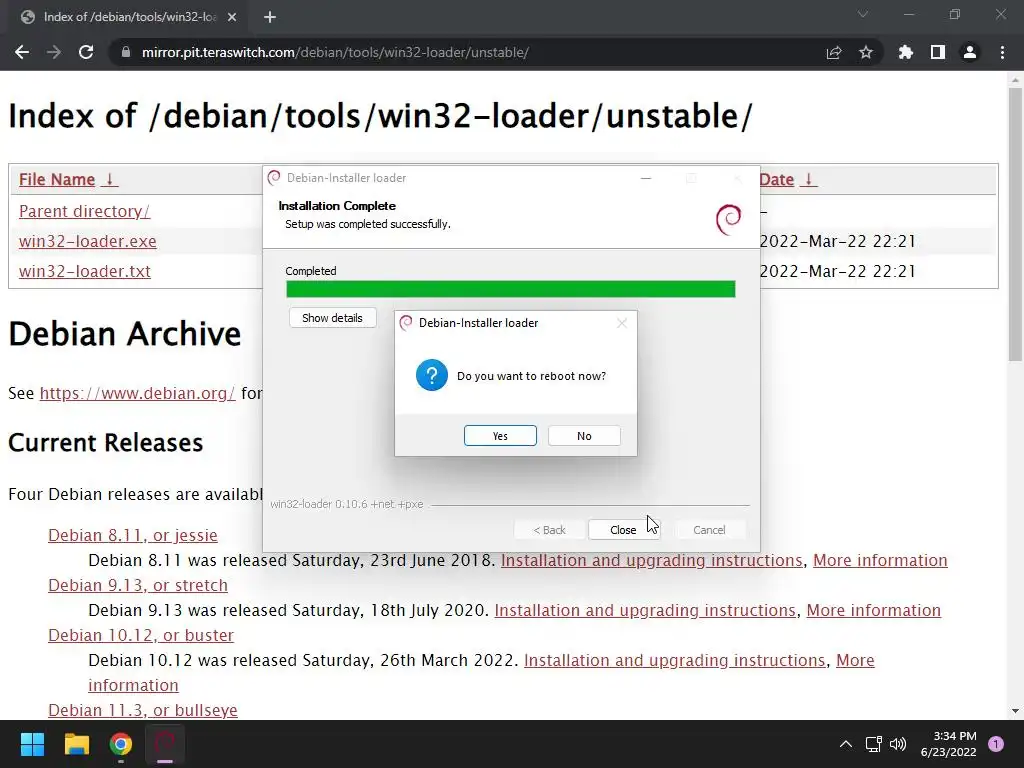Open Chrome profile avatar
Screen dimensions: 1024x768
(x=970, y=52)
